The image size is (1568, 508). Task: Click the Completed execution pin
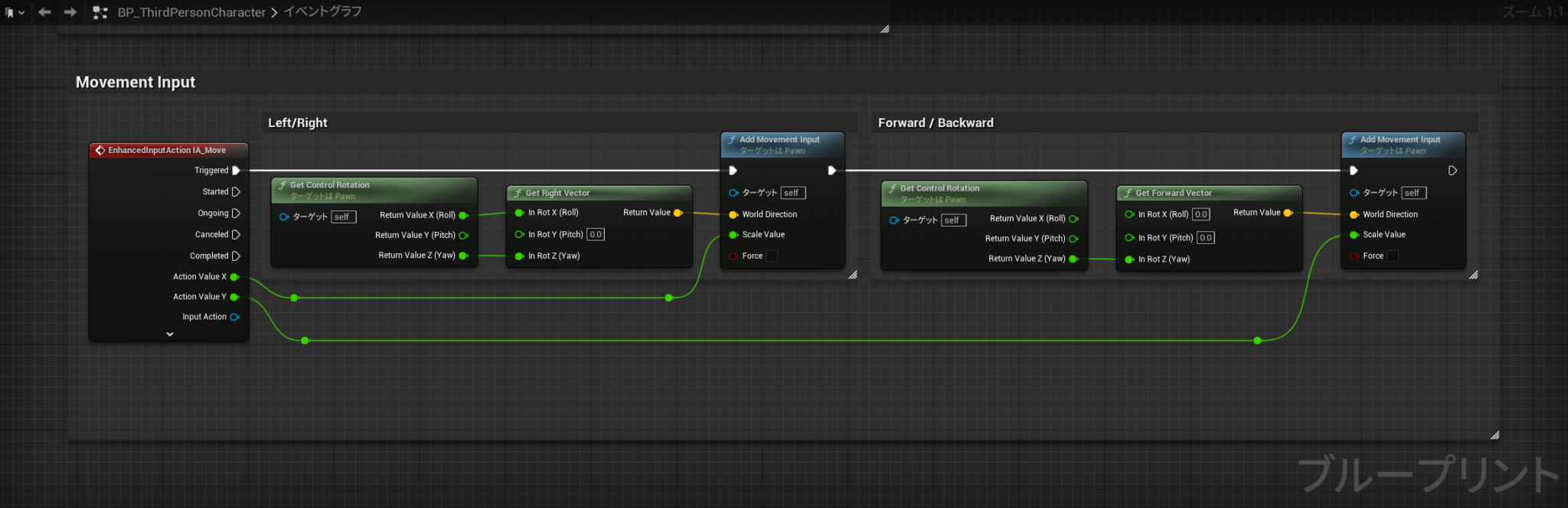coord(236,256)
